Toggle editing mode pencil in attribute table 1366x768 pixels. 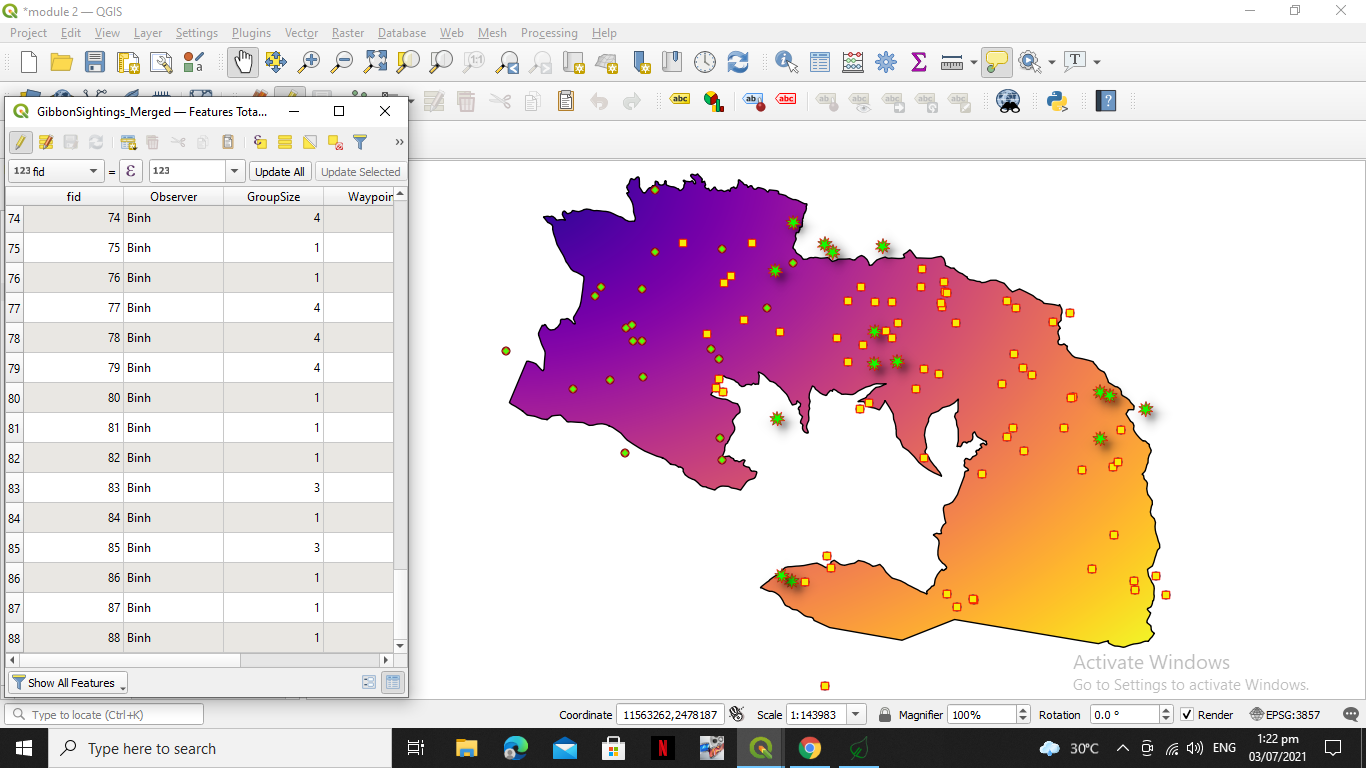[x=20, y=142]
